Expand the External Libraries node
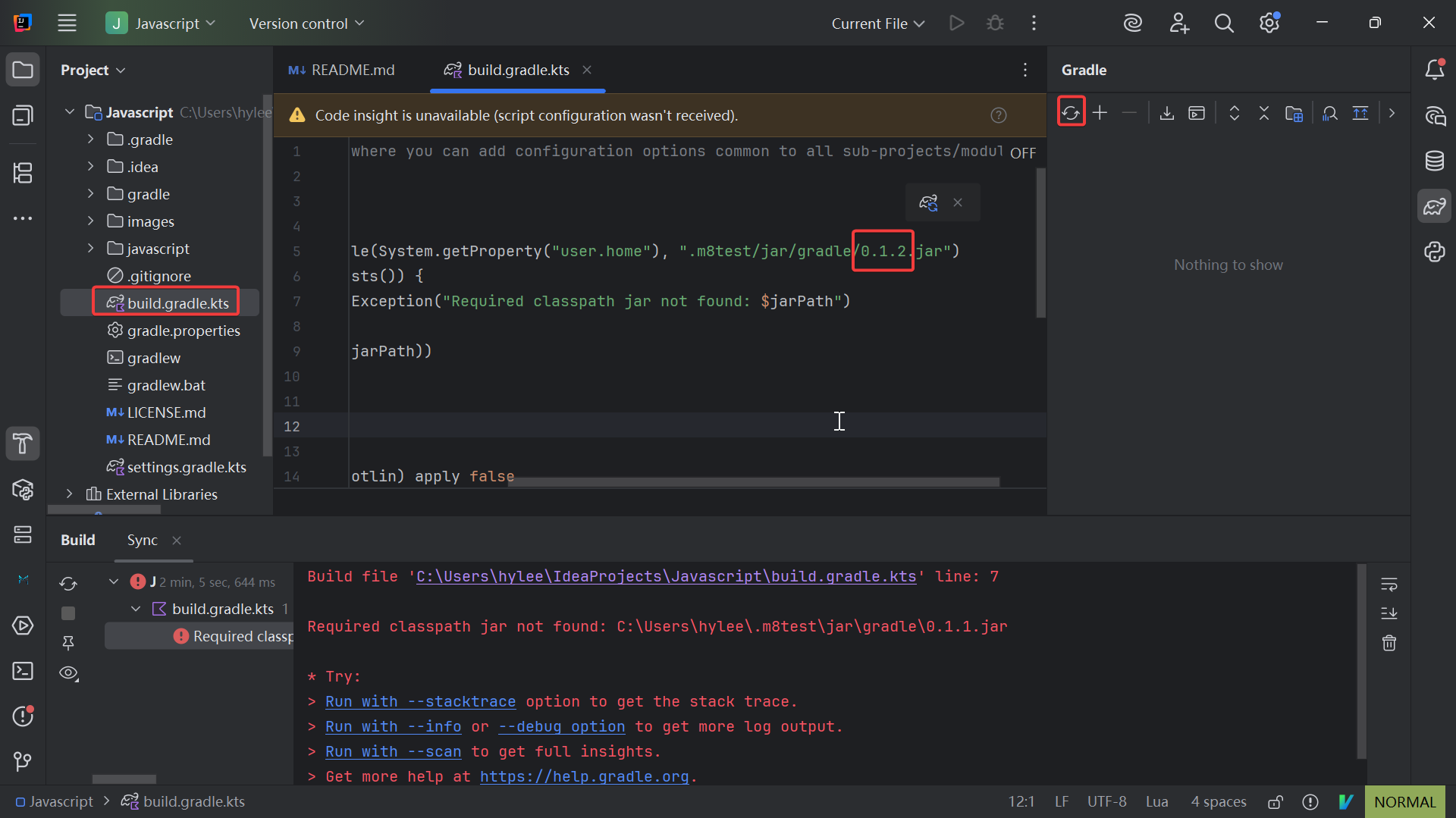 click(x=69, y=494)
